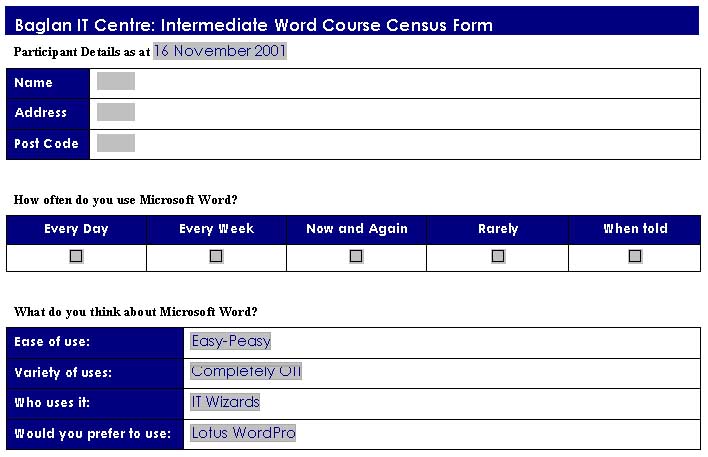708x457 pixels.
Task: Click the Post Code input field
Action: click(116, 143)
